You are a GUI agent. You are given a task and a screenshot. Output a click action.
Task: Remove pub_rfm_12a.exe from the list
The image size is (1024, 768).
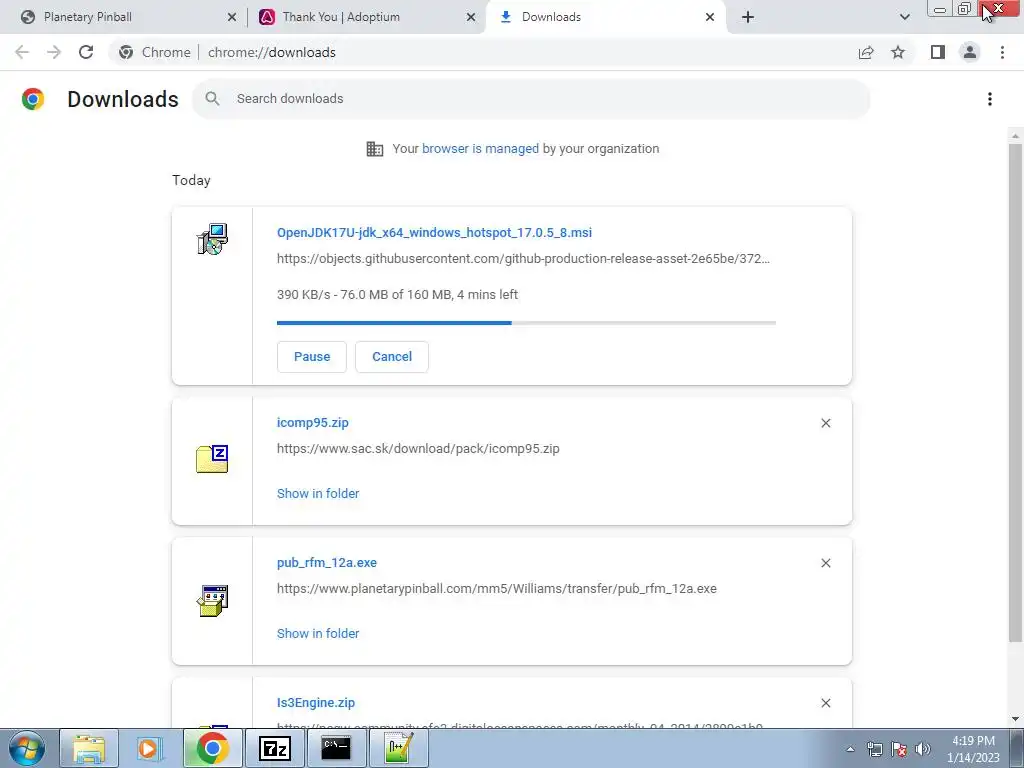825,563
